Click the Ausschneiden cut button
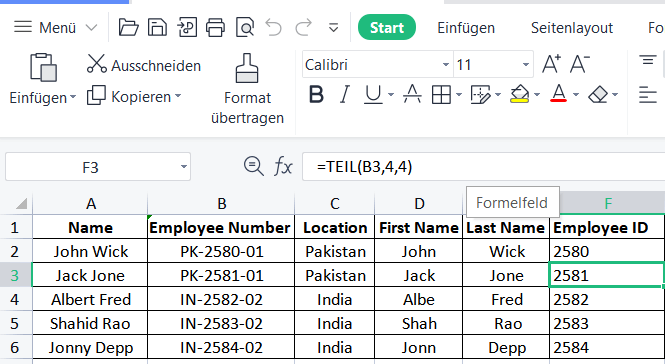Image resolution: width=665 pixels, height=364 pixels. 144,65
